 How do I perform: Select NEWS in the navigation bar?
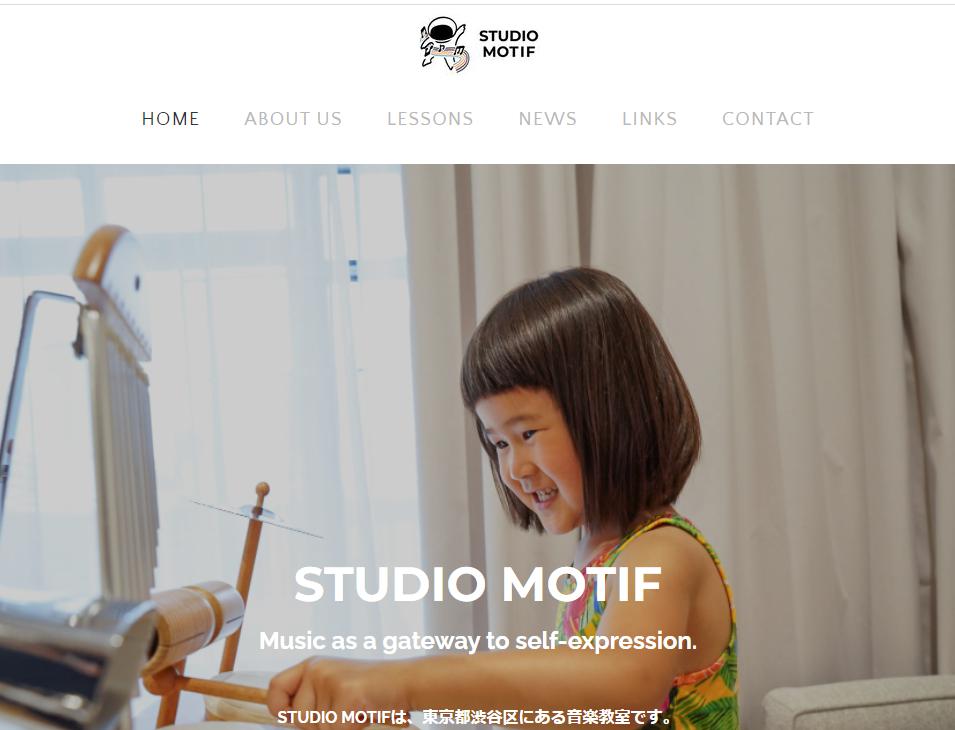[x=548, y=119]
